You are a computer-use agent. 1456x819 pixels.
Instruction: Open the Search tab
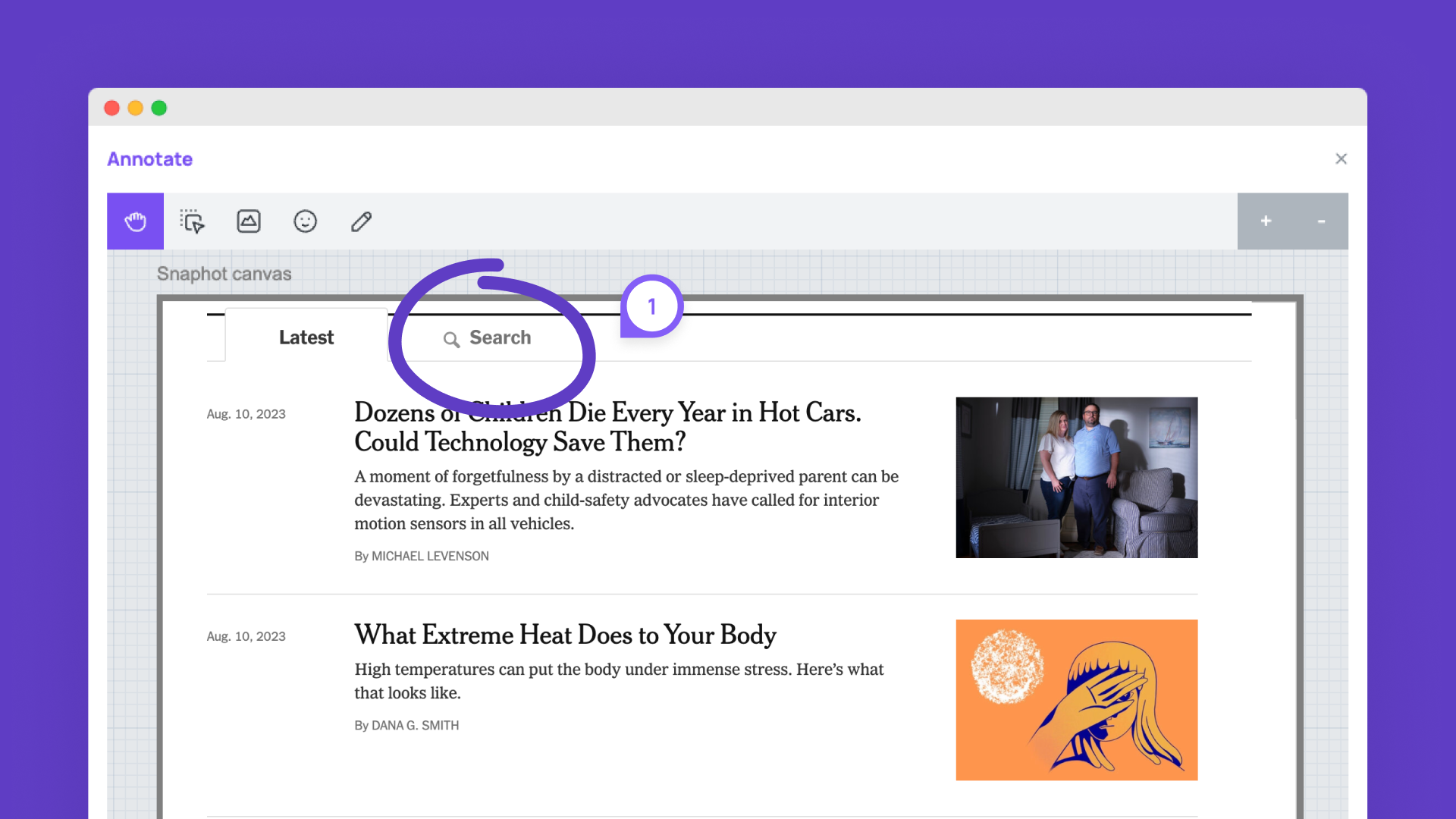point(488,337)
